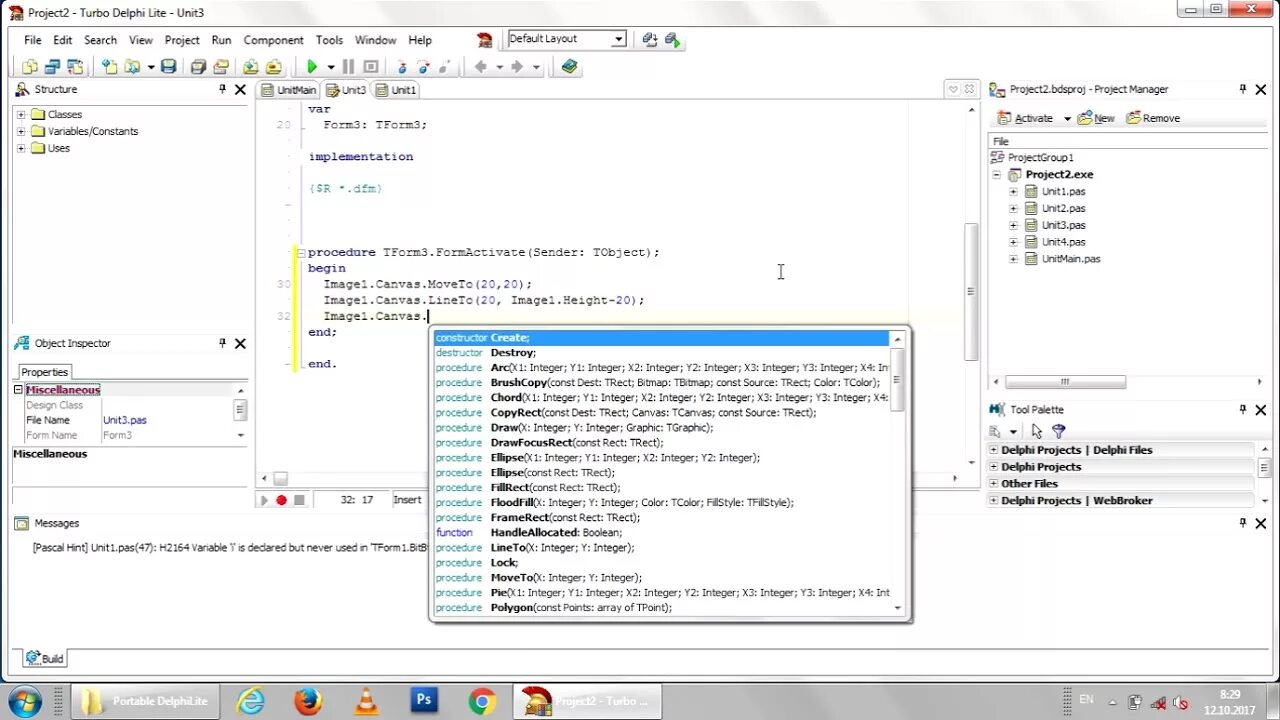This screenshot has width=1280, height=720.
Task: Click the Program Reset stop icon
Action: click(371, 67)
